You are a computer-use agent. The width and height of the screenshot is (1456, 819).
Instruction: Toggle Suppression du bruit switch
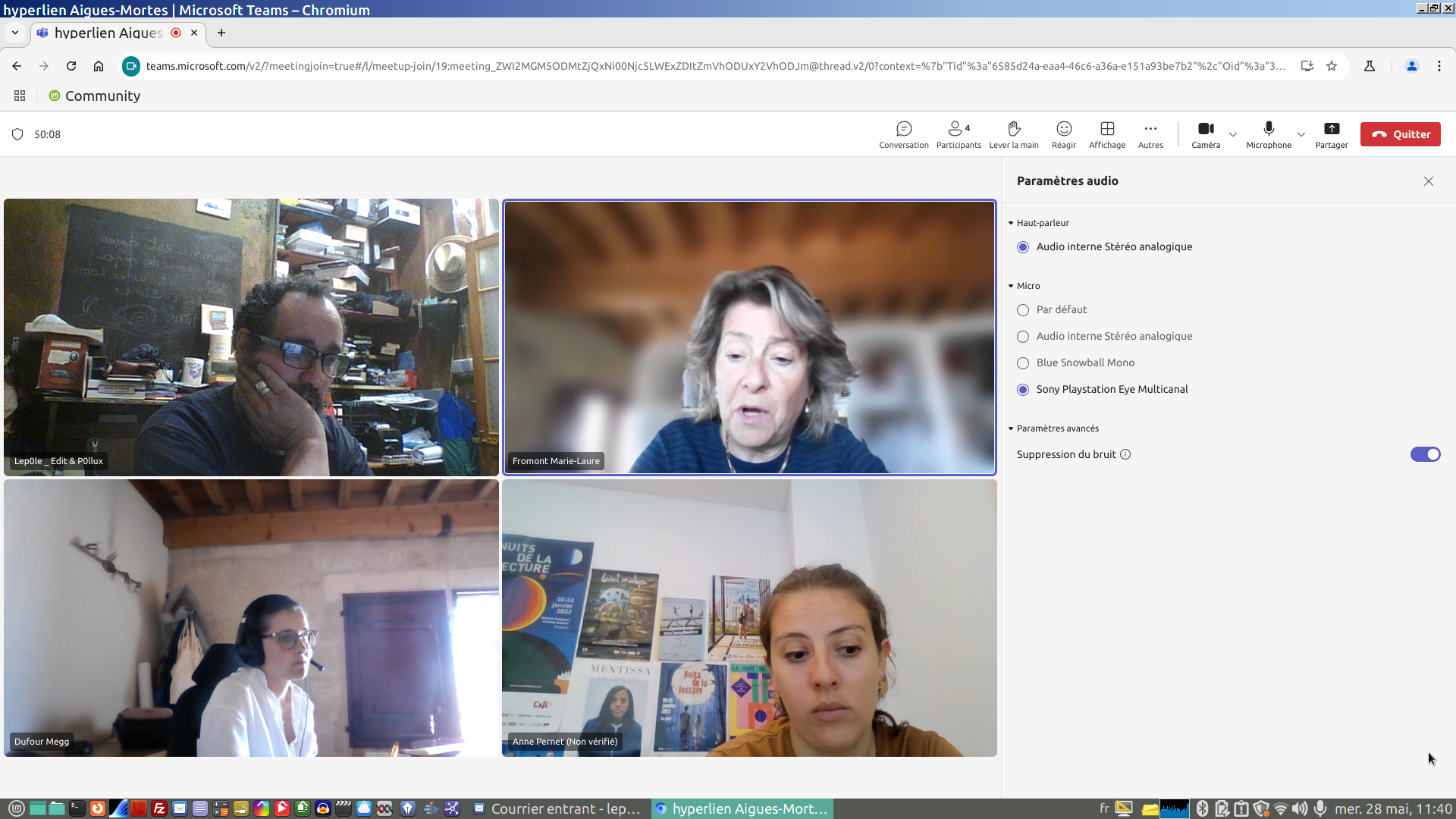tap(1425, 454)
